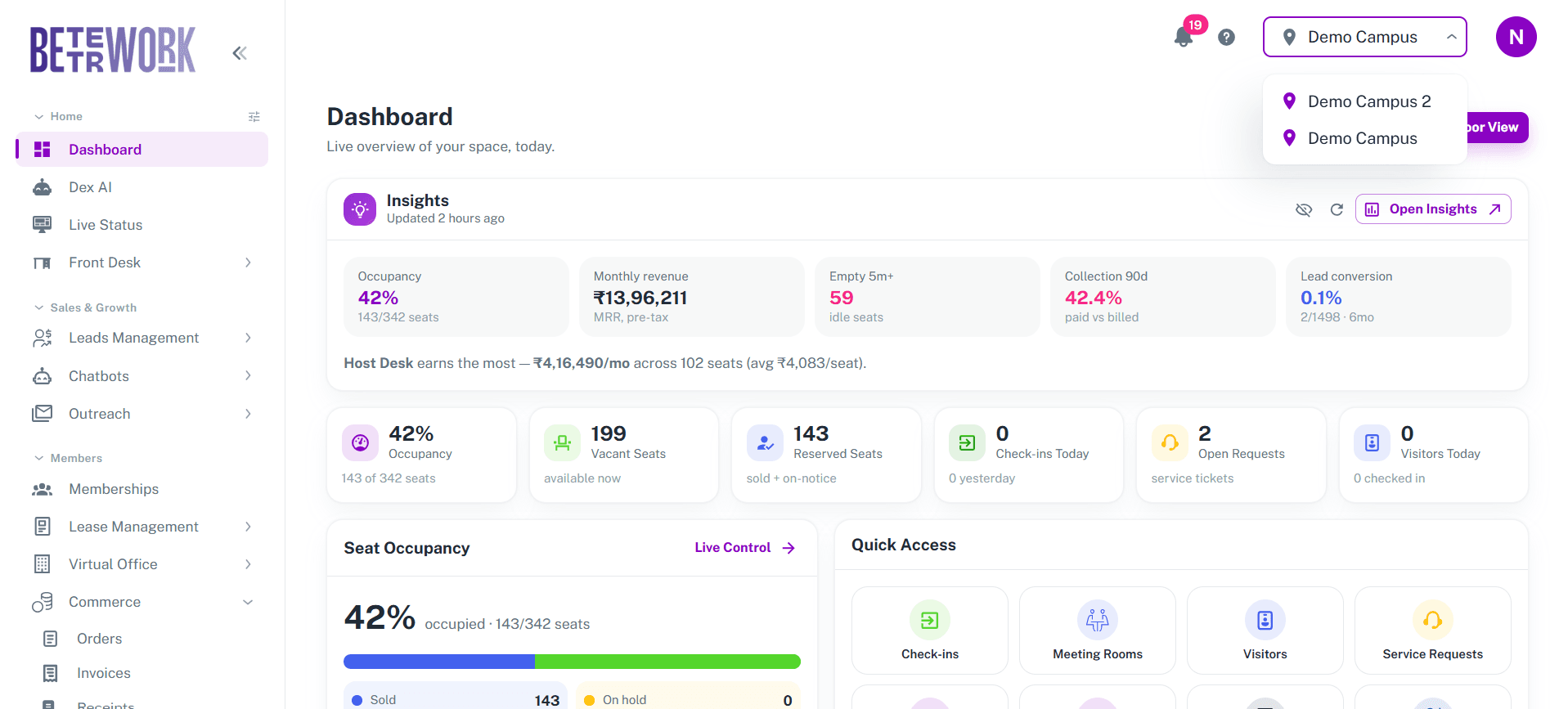The width and height of the screenshot is (1568, 709).
Task: Collapse the sidebar with double-chevron icon
Action: click(x=240, y=53)
